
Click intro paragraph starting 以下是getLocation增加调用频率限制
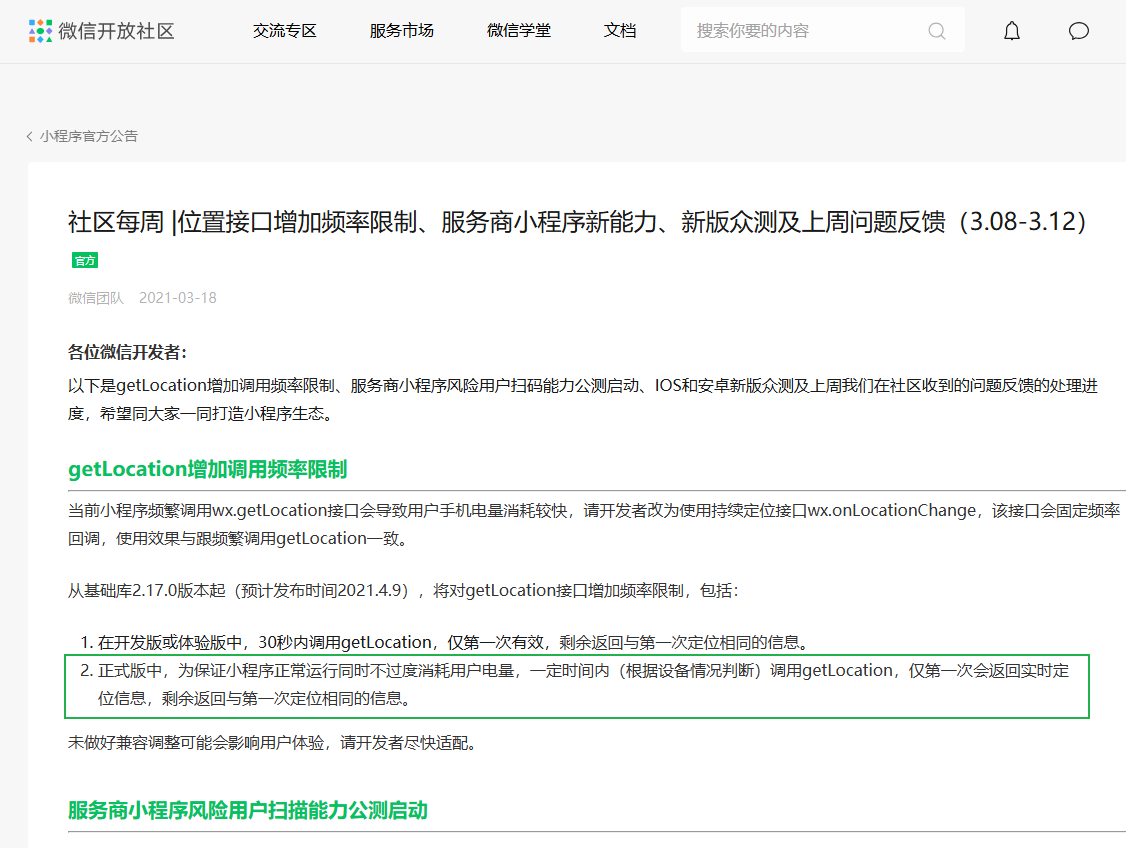(583, 400)
